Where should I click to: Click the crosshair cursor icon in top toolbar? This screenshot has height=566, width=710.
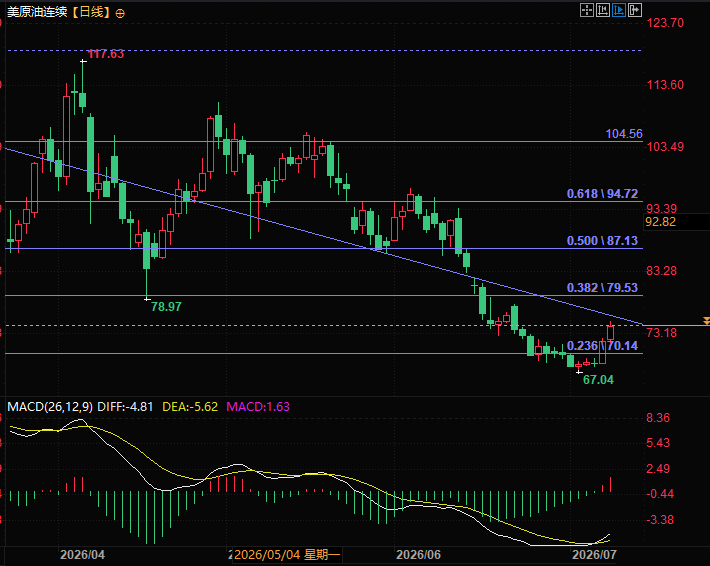click(x=587, y=10)
